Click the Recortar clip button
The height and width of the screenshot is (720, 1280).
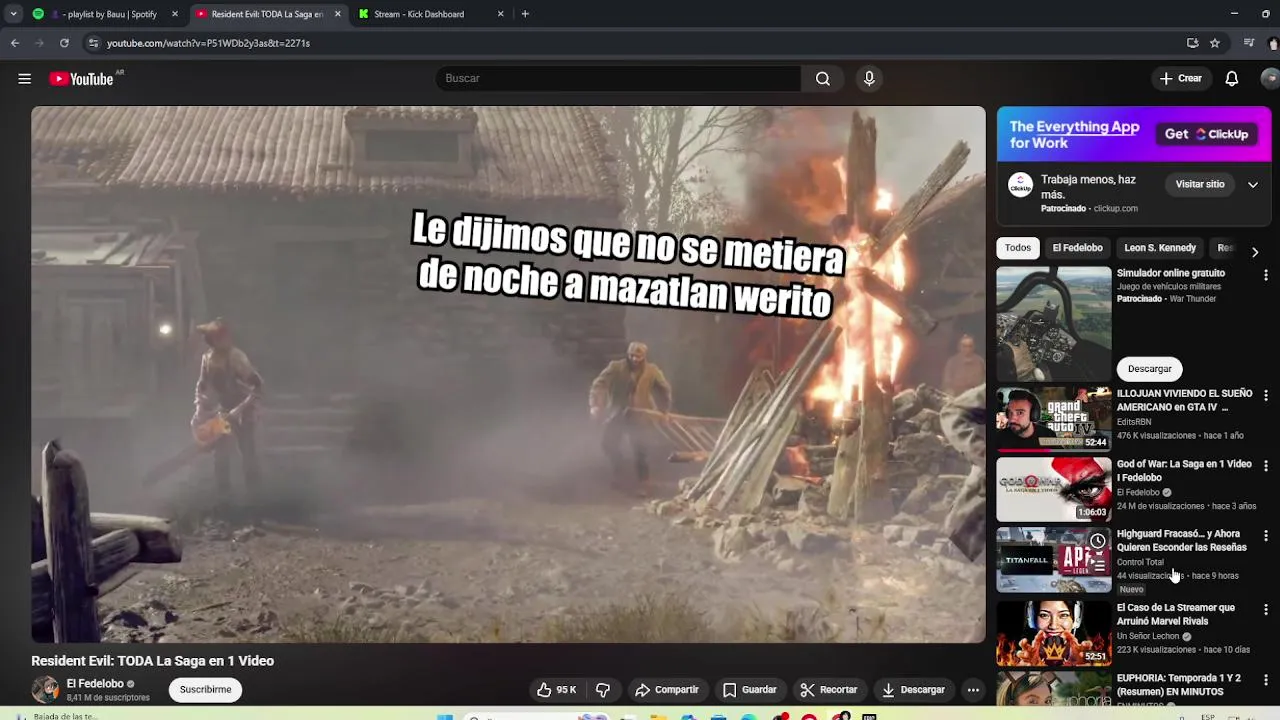829,690
